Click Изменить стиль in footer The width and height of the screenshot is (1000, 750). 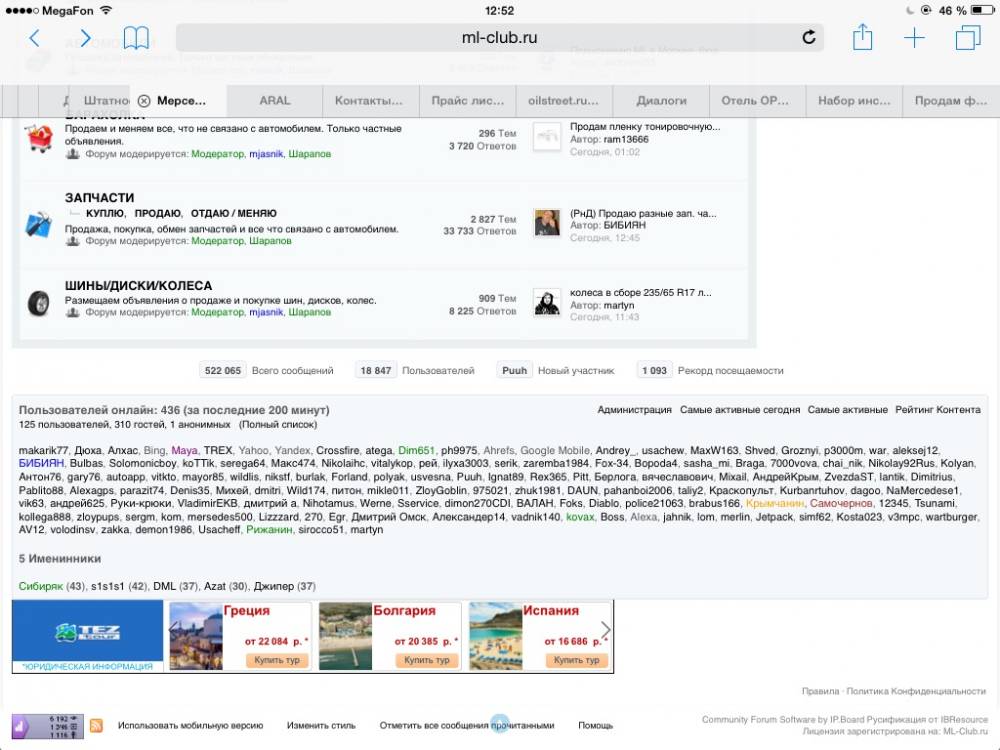click(x=321, y=725)
